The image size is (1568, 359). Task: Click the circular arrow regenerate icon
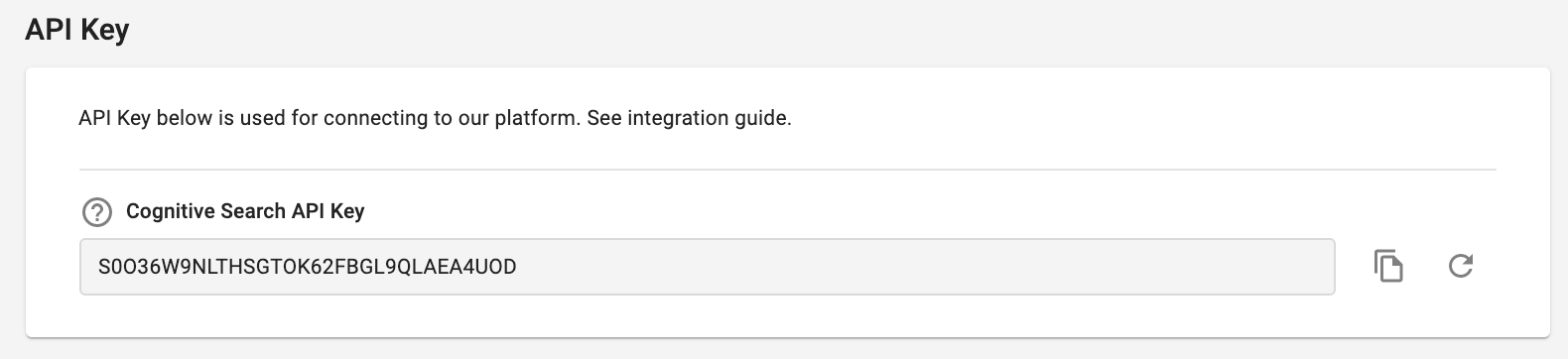1461,266
